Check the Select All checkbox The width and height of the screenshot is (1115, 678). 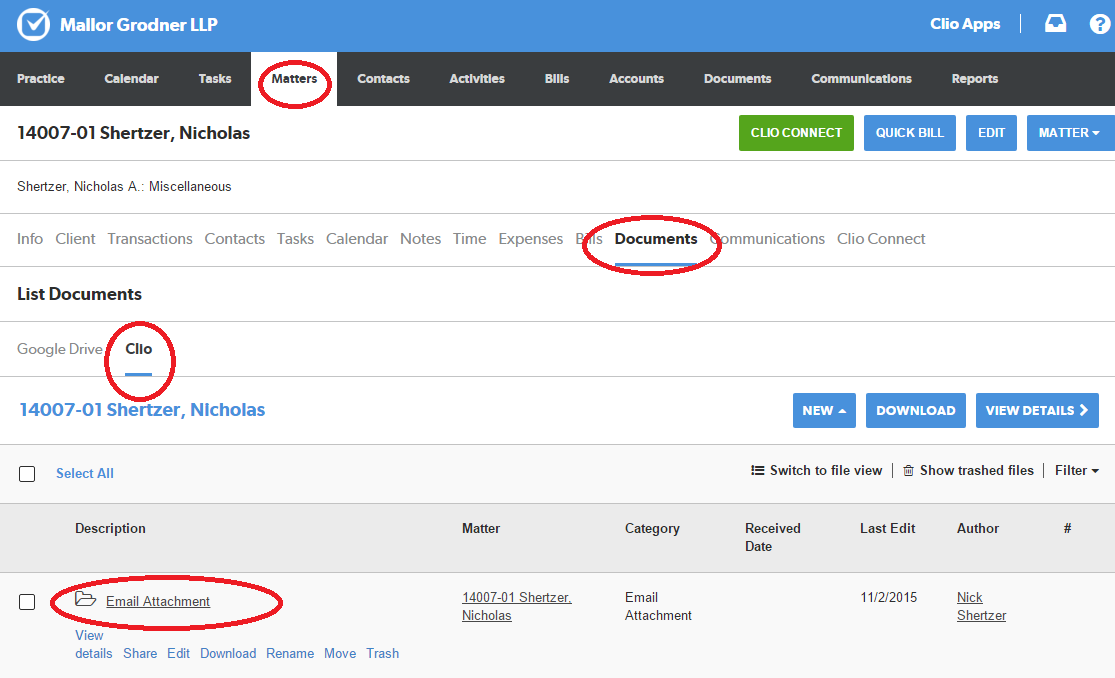pyautogui.click(x=27, y=474)
